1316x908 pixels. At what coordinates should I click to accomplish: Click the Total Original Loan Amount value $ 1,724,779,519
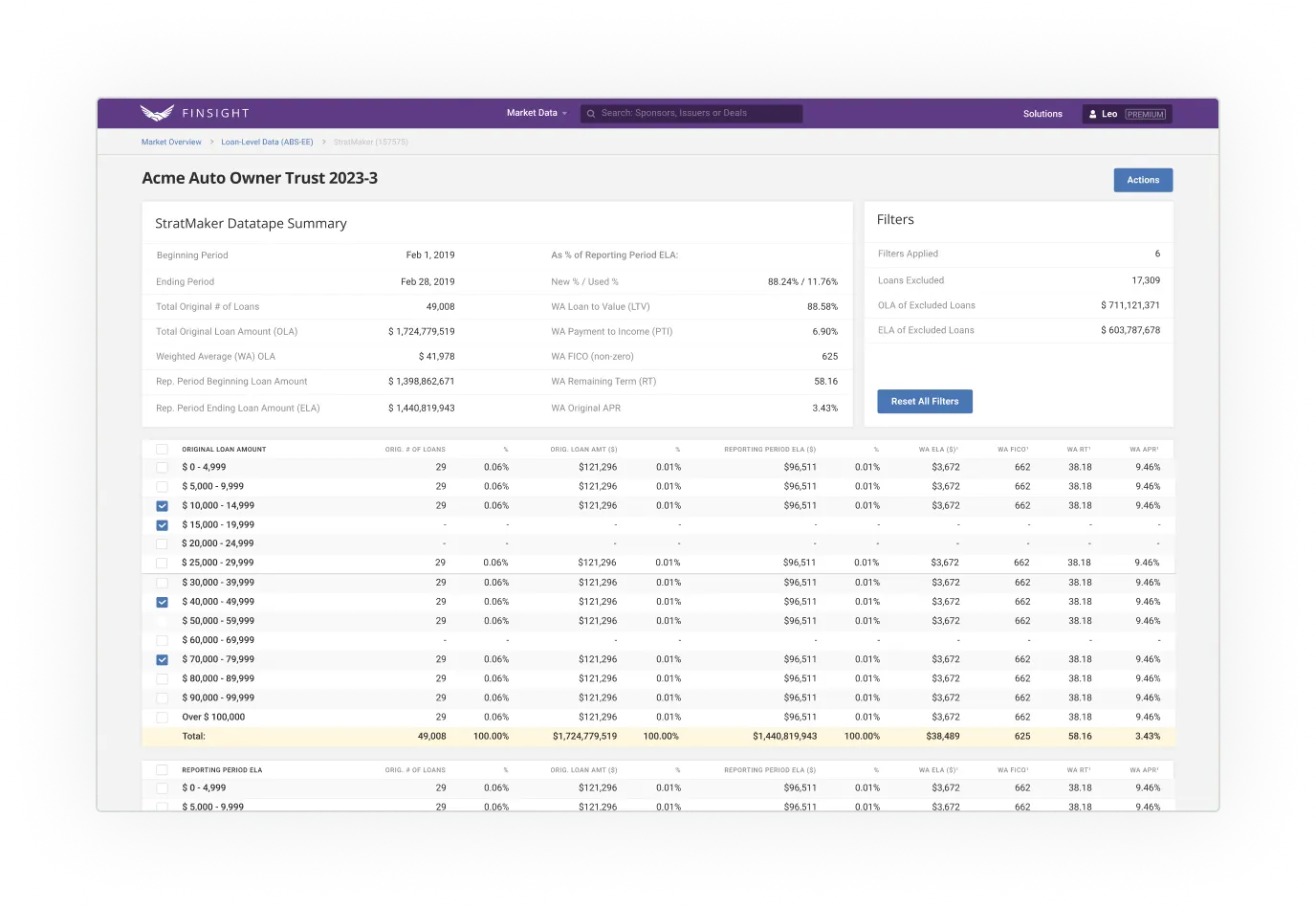[421, 331]
